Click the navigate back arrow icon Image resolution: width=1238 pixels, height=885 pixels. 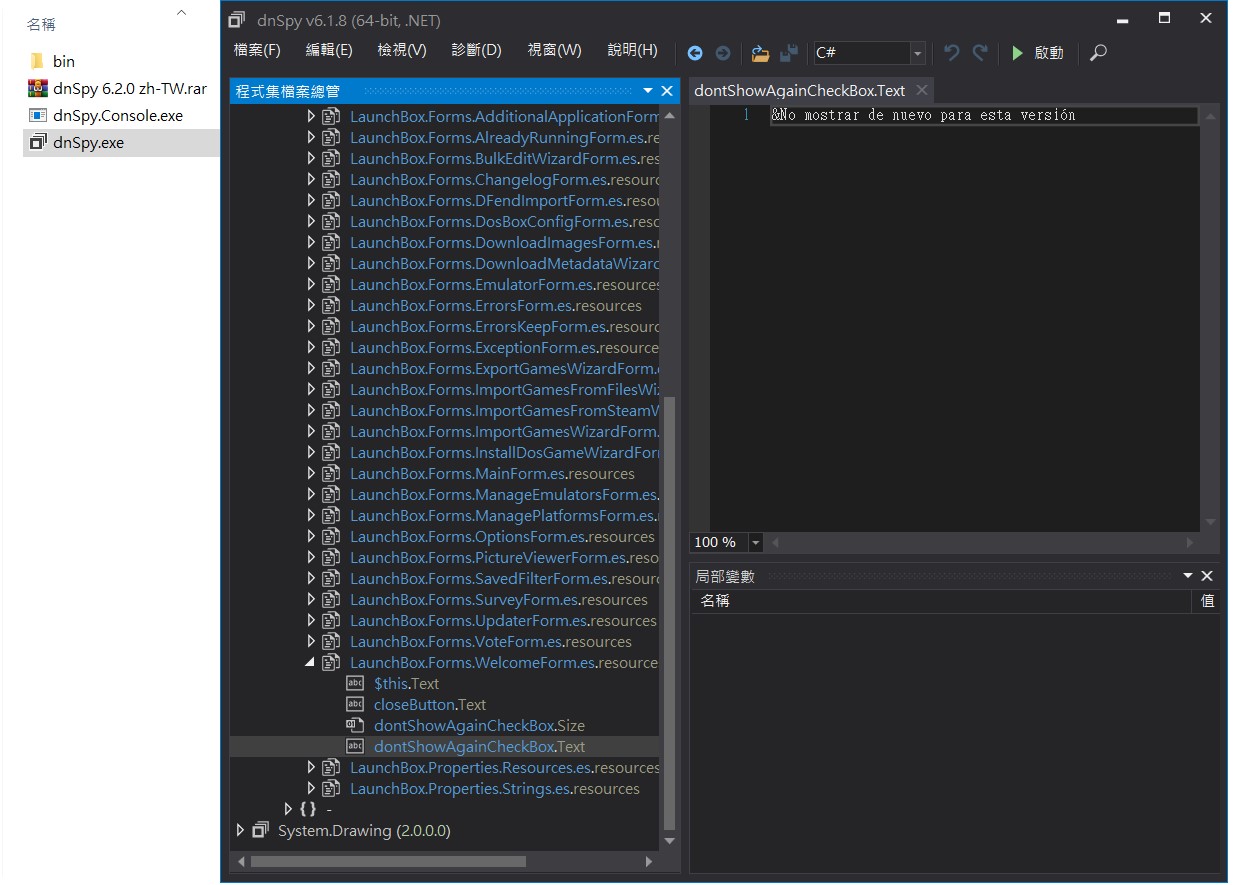coord(695,53)
